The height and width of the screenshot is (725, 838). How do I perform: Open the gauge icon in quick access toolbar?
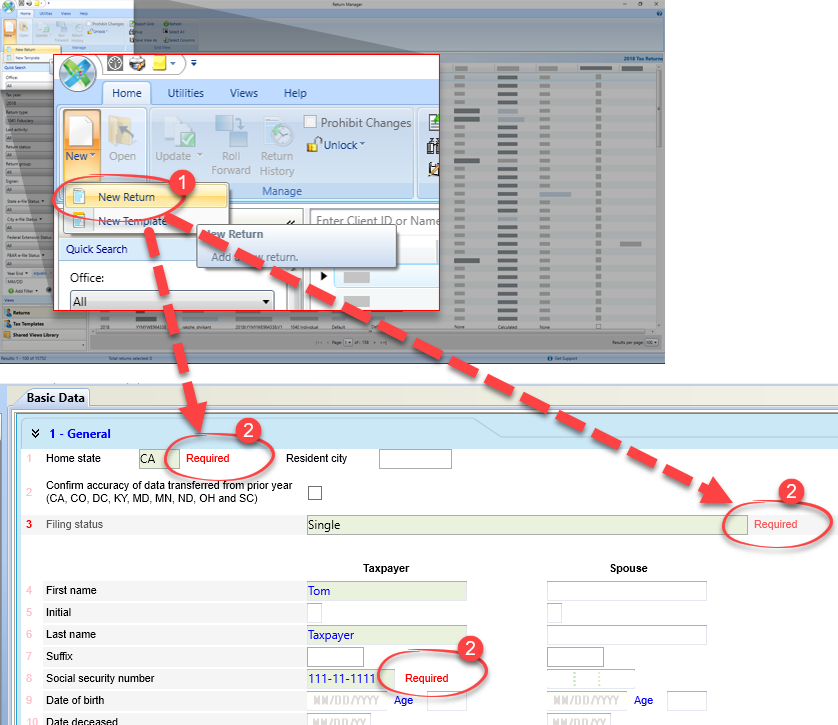[x=115, y=64]
